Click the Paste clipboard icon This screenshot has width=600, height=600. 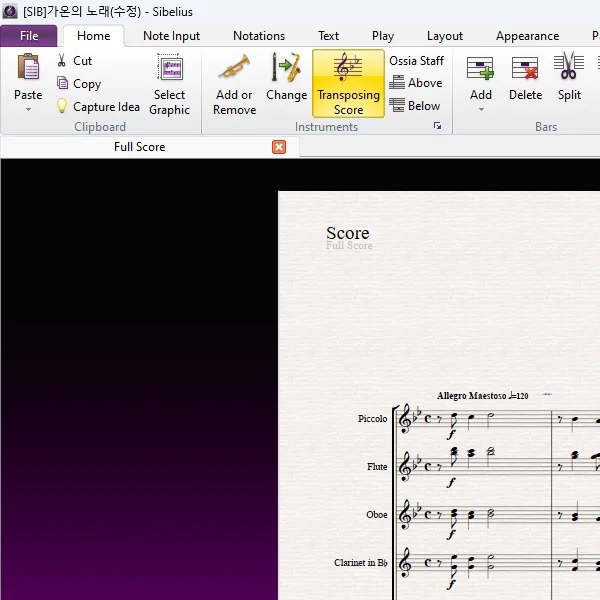[x=28, y=68]
